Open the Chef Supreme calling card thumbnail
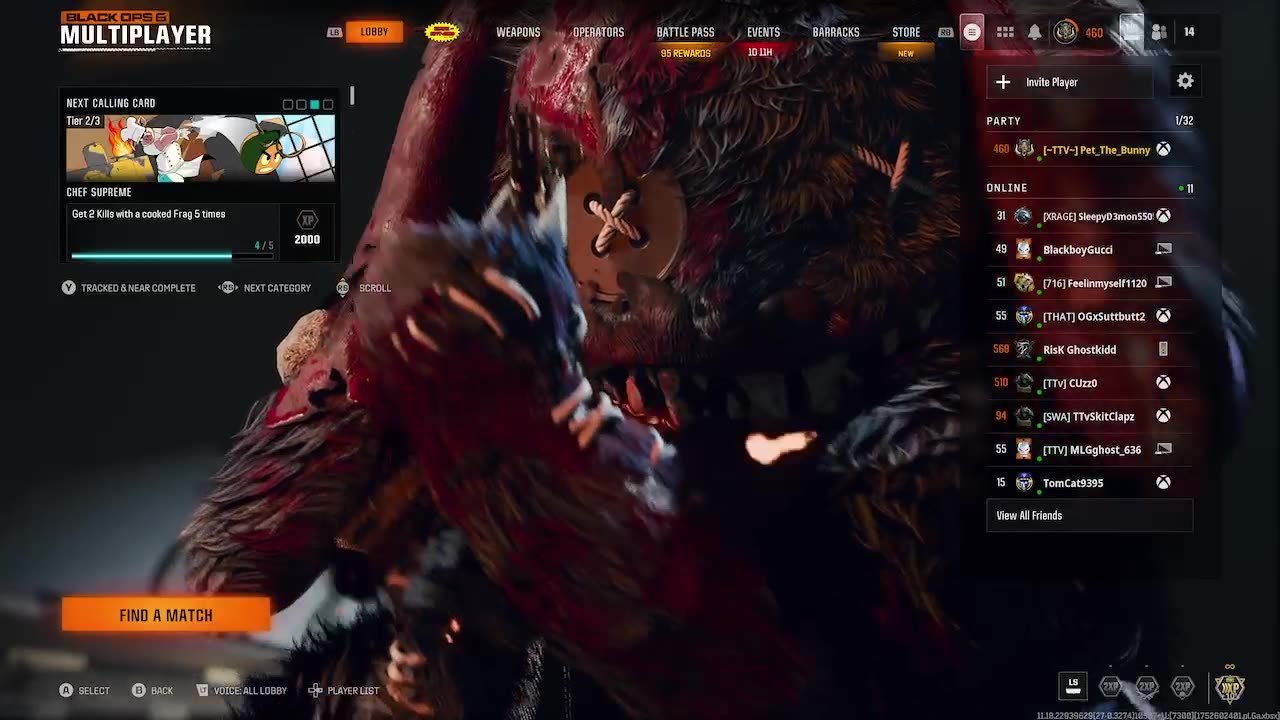This screenshot has height=720, width=1280. 200,148
